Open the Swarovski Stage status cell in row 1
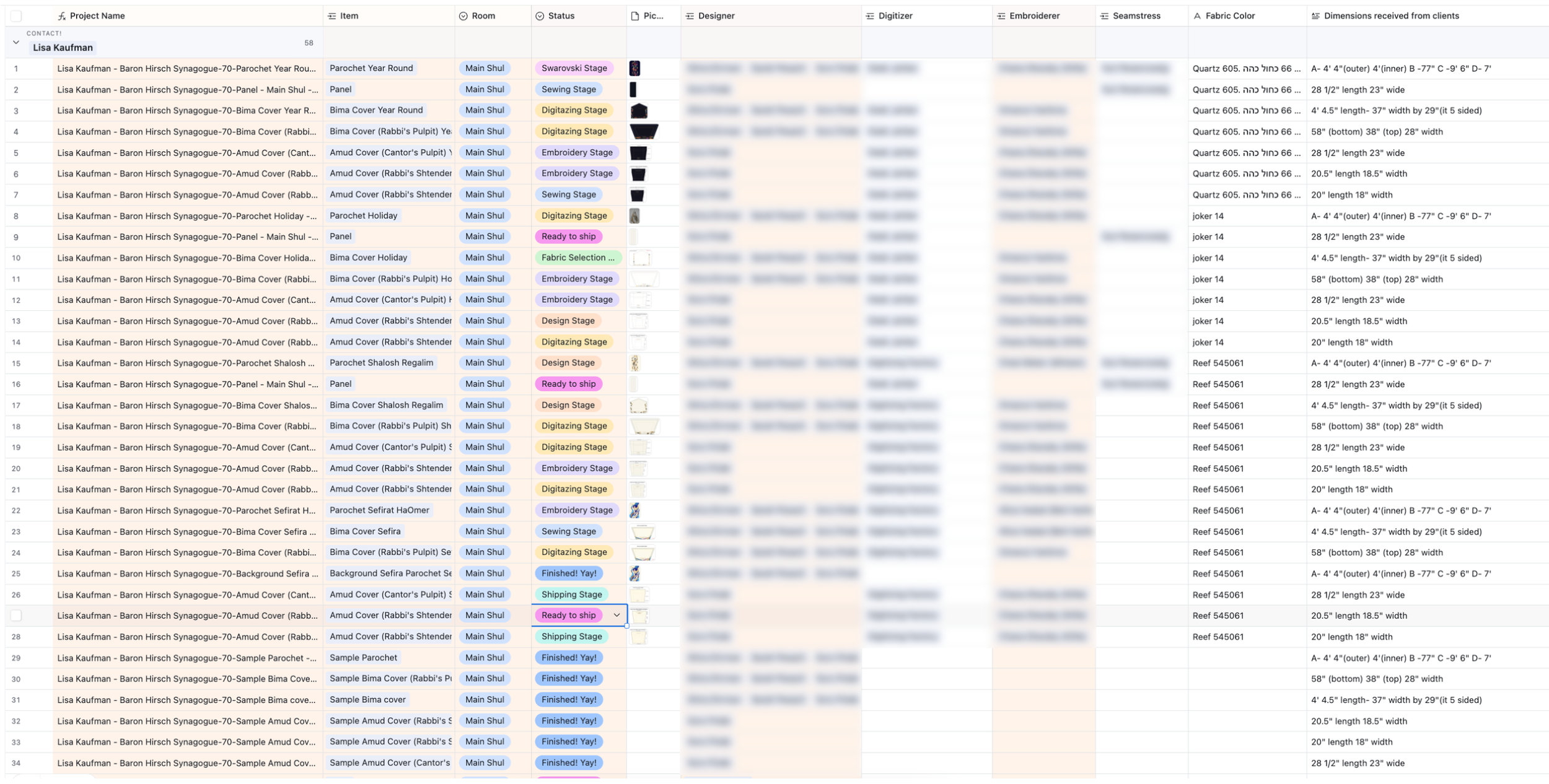Screen dimensions: 1549x784 point(574,68)
